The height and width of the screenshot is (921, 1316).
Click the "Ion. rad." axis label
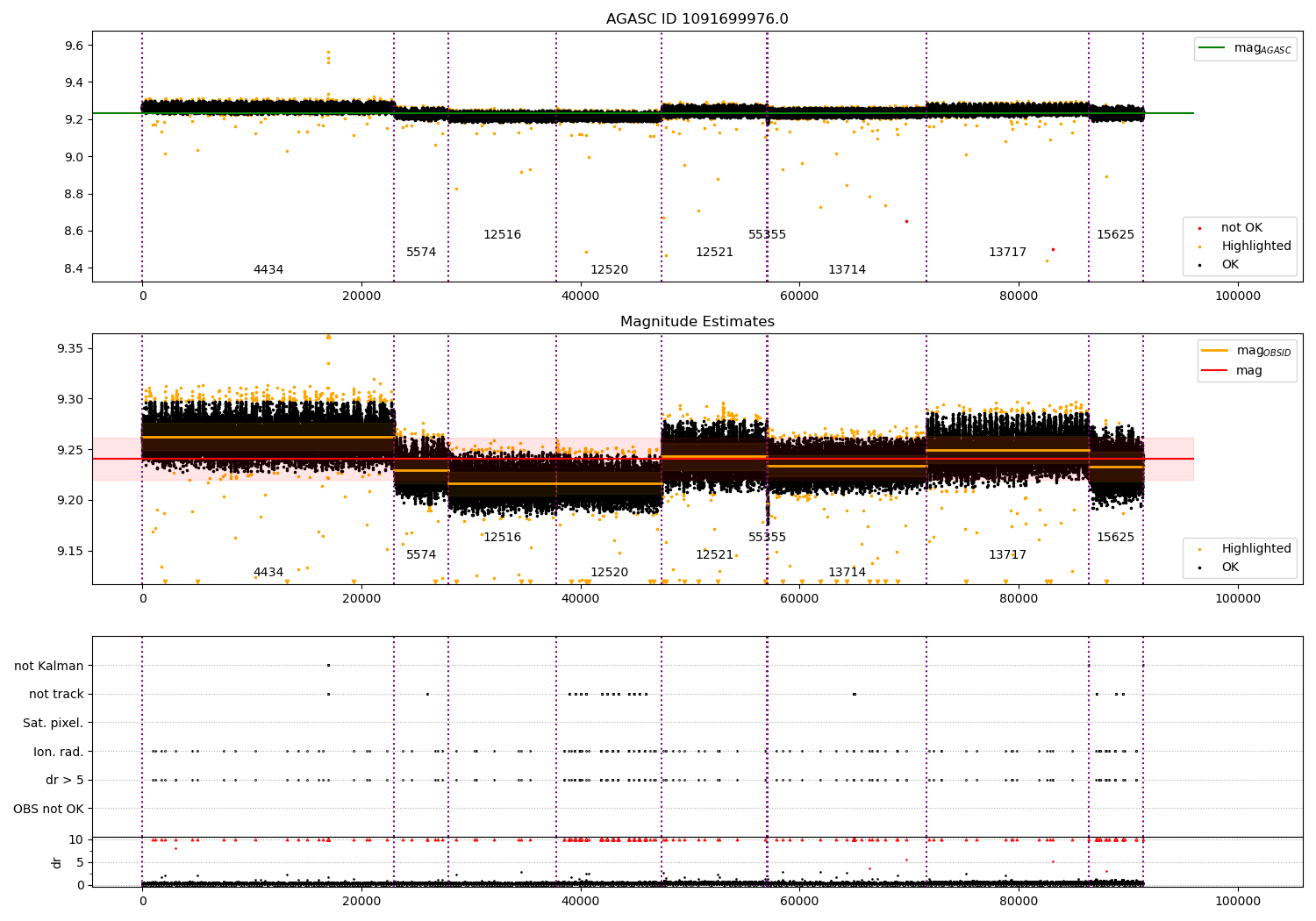point(59,752)
